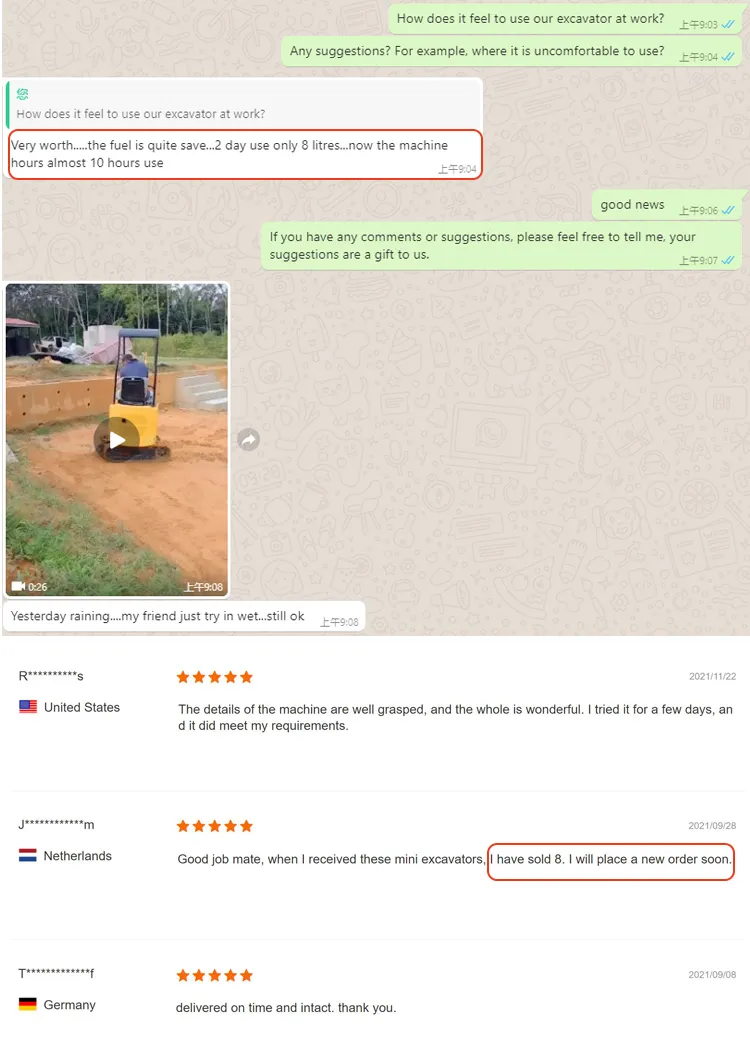Click the Germany flag icon

point(28,1004)
